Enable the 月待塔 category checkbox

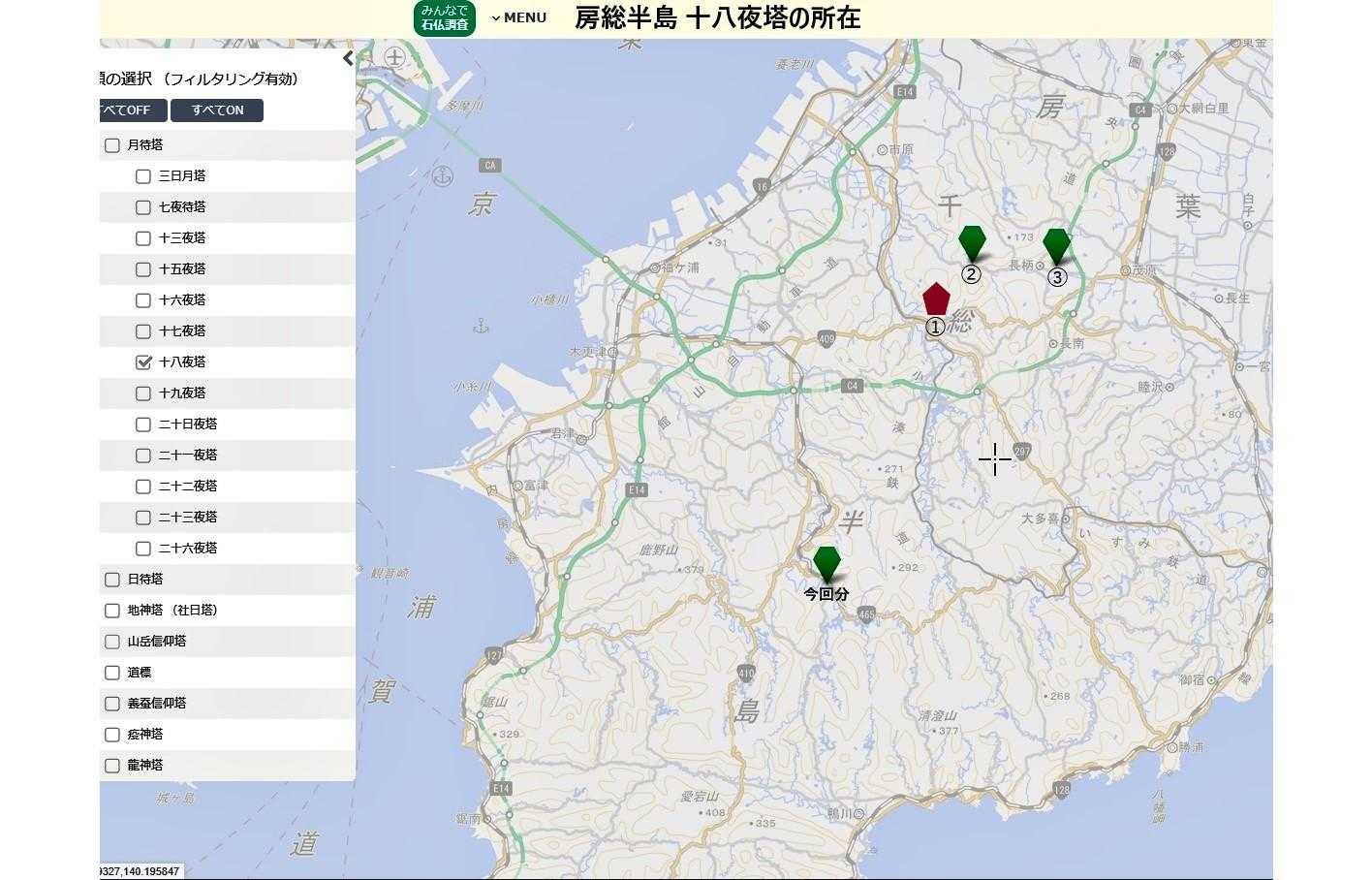click(112, 145)
